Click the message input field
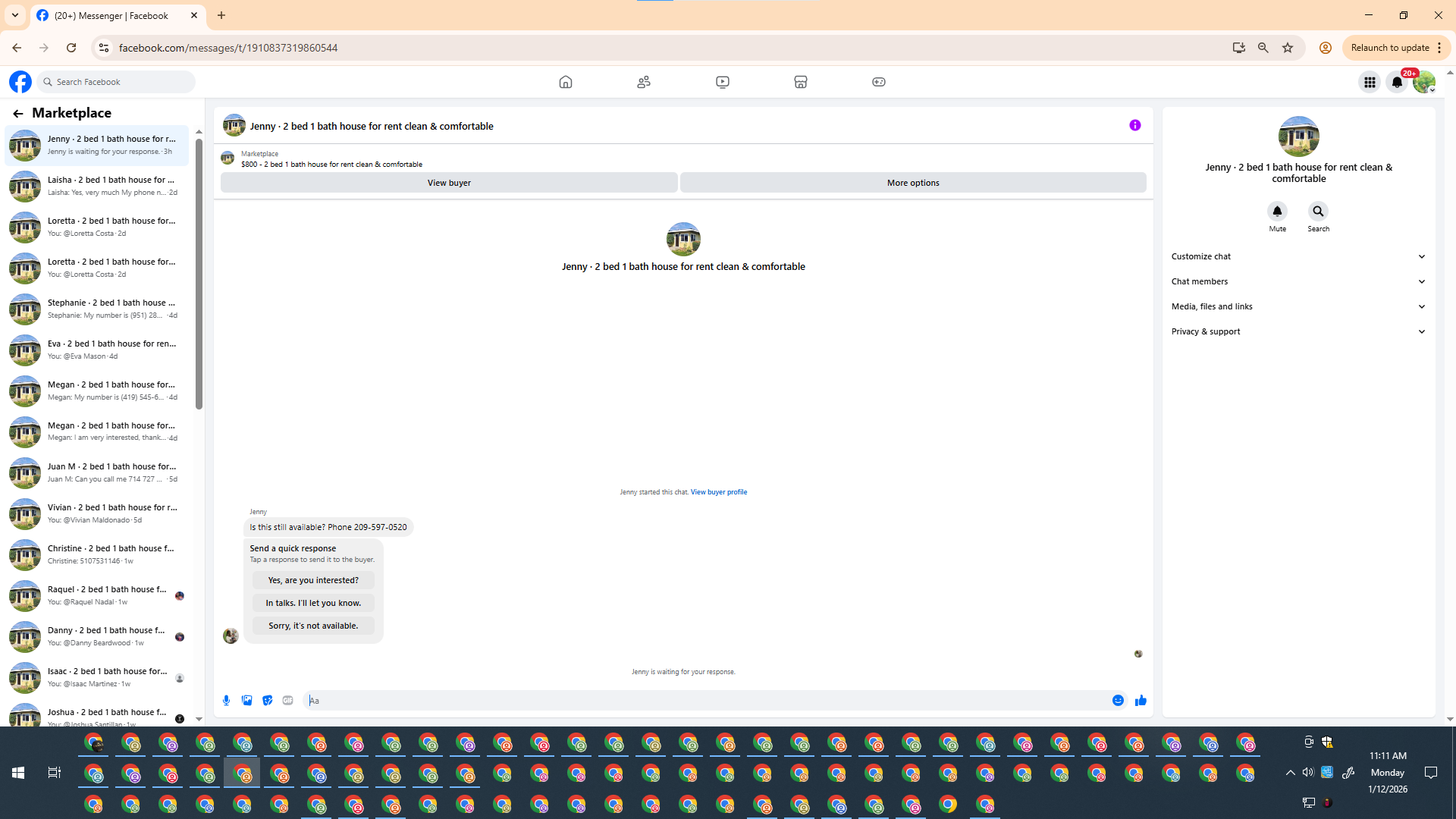 tap(705, 701)
